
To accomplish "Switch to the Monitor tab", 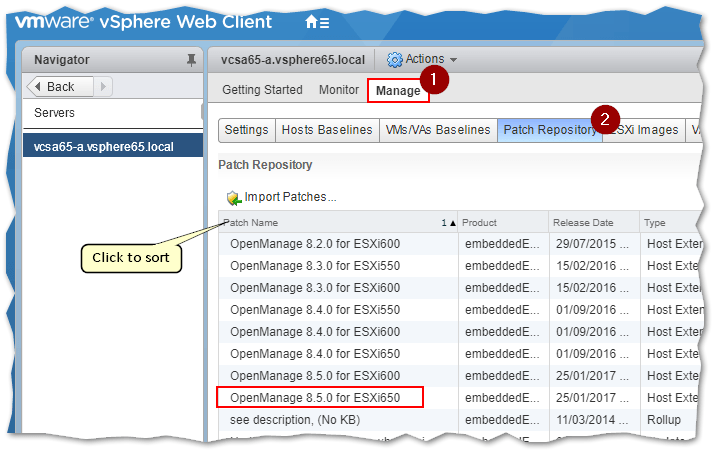I will [339, 90].
